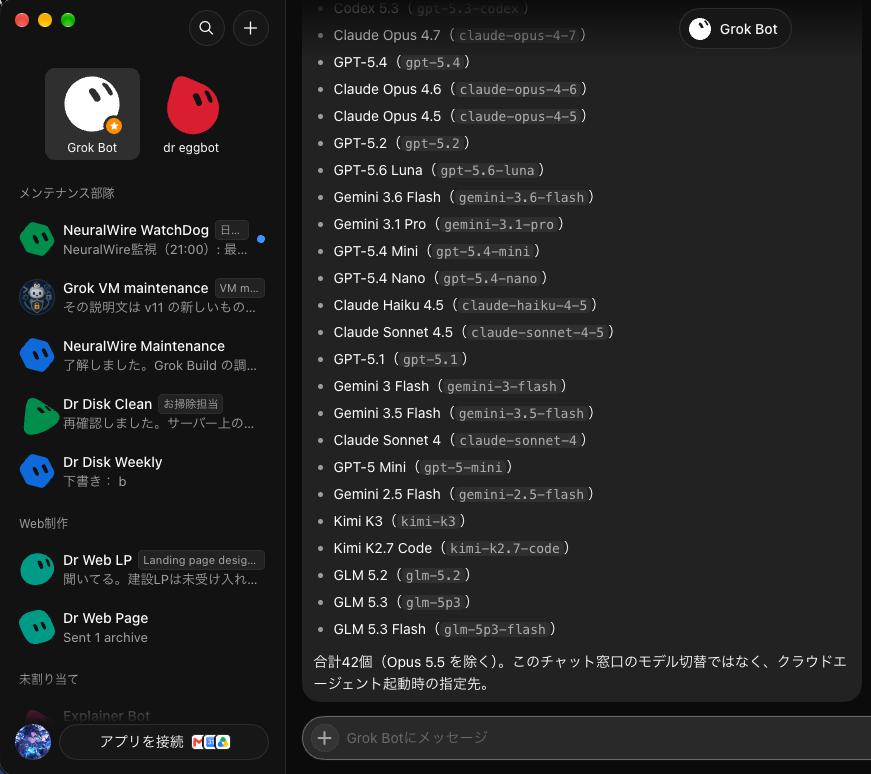Open Dr Web Page conversation

[x=143, y=627]
